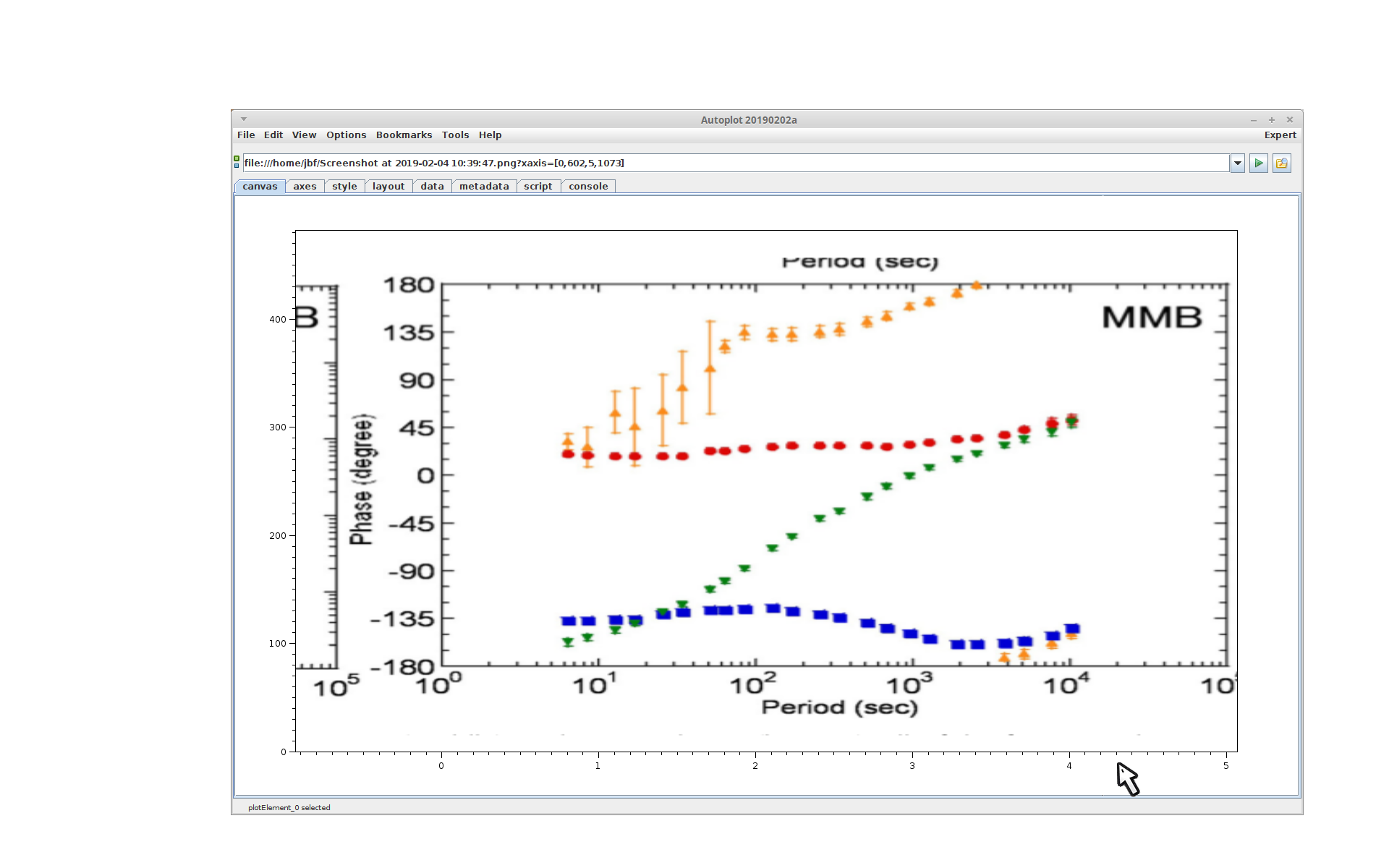Switch to the data tab
This screenshot has height=868, width=1389.
[x=432, y=187]
